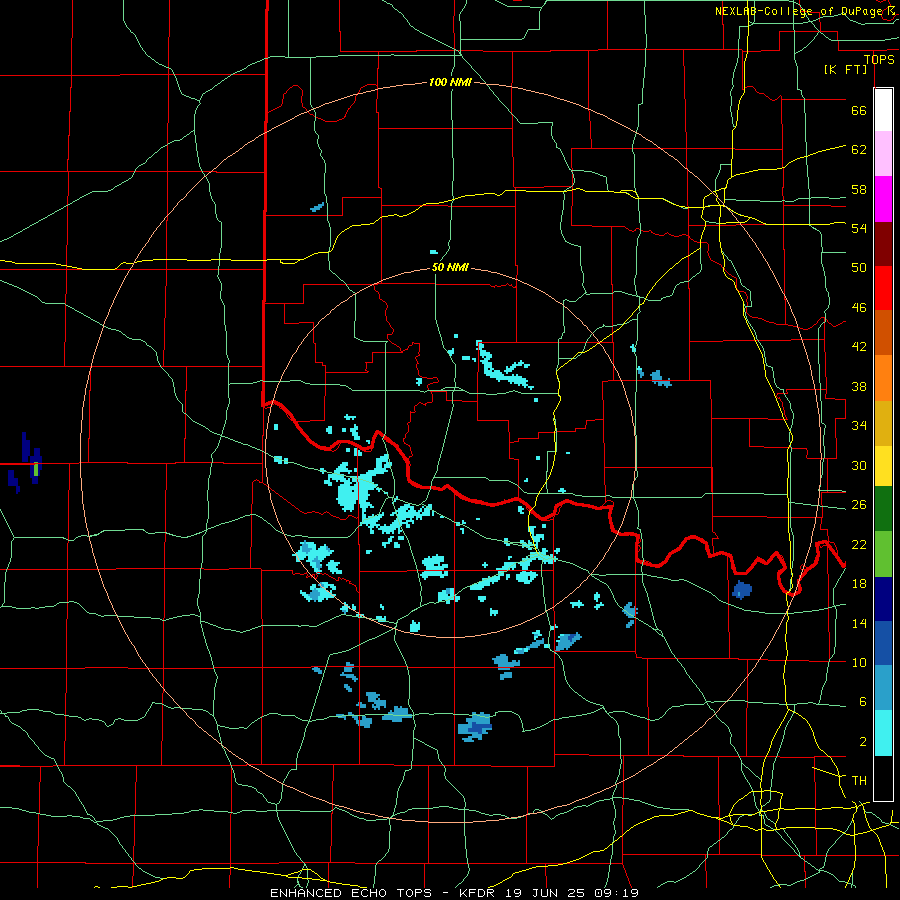Click the KFDR radar station identifier
Screen dimensions: 900x900
point(476,893)
